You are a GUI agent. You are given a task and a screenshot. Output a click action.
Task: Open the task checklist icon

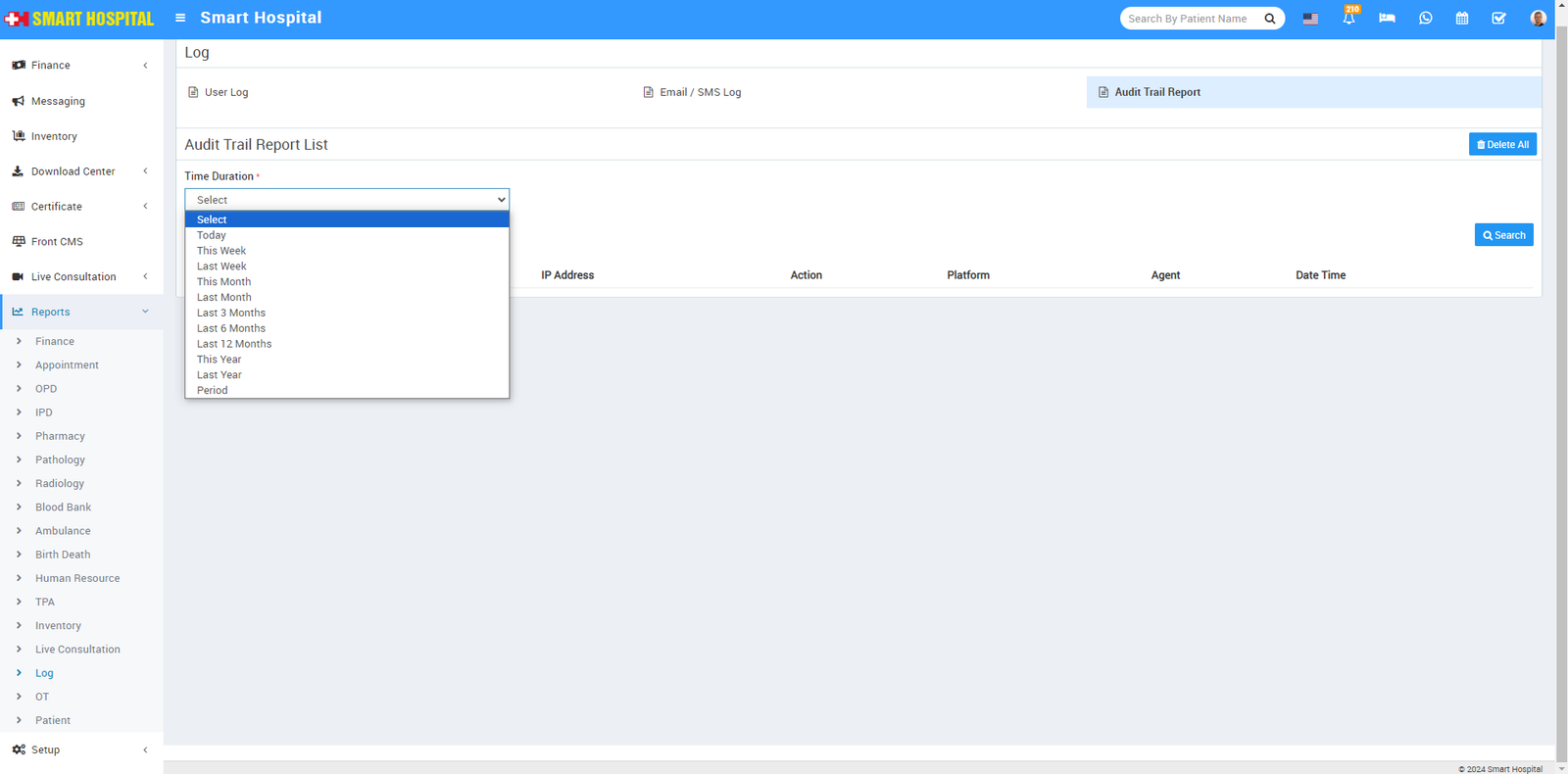(1498, 19)
